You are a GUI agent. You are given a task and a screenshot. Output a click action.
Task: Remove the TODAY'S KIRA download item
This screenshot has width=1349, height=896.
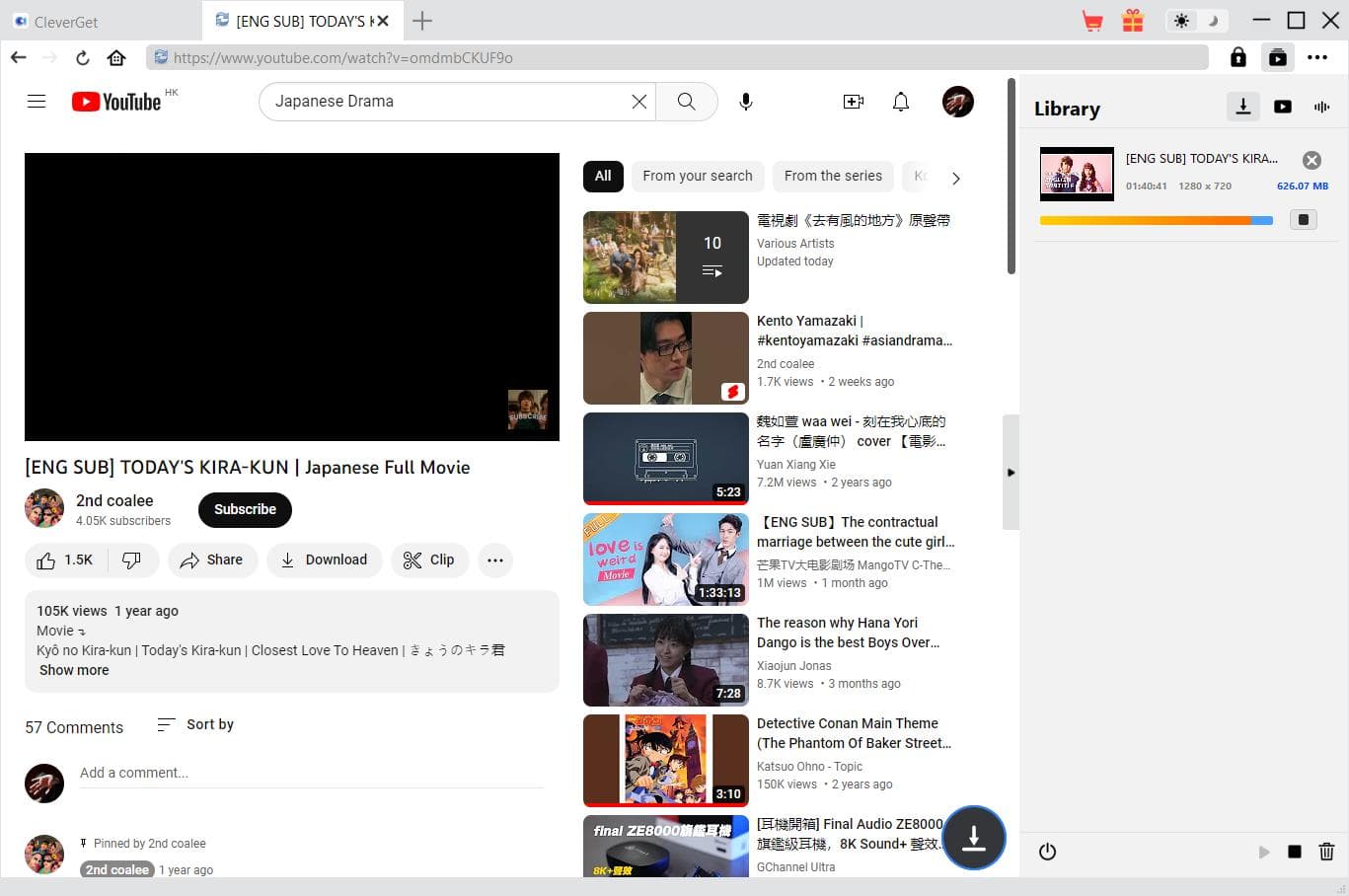pos(1312,160)
